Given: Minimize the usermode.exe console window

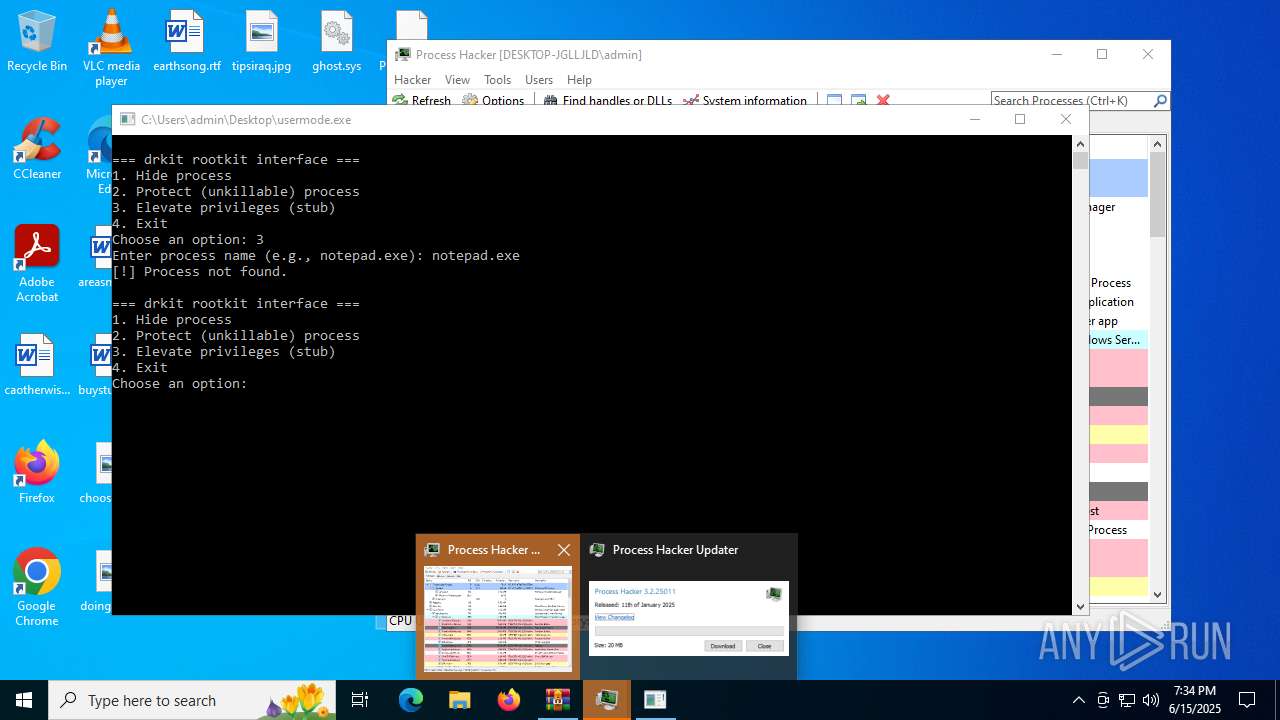Looking at the screenshot, I should (974, 119).
